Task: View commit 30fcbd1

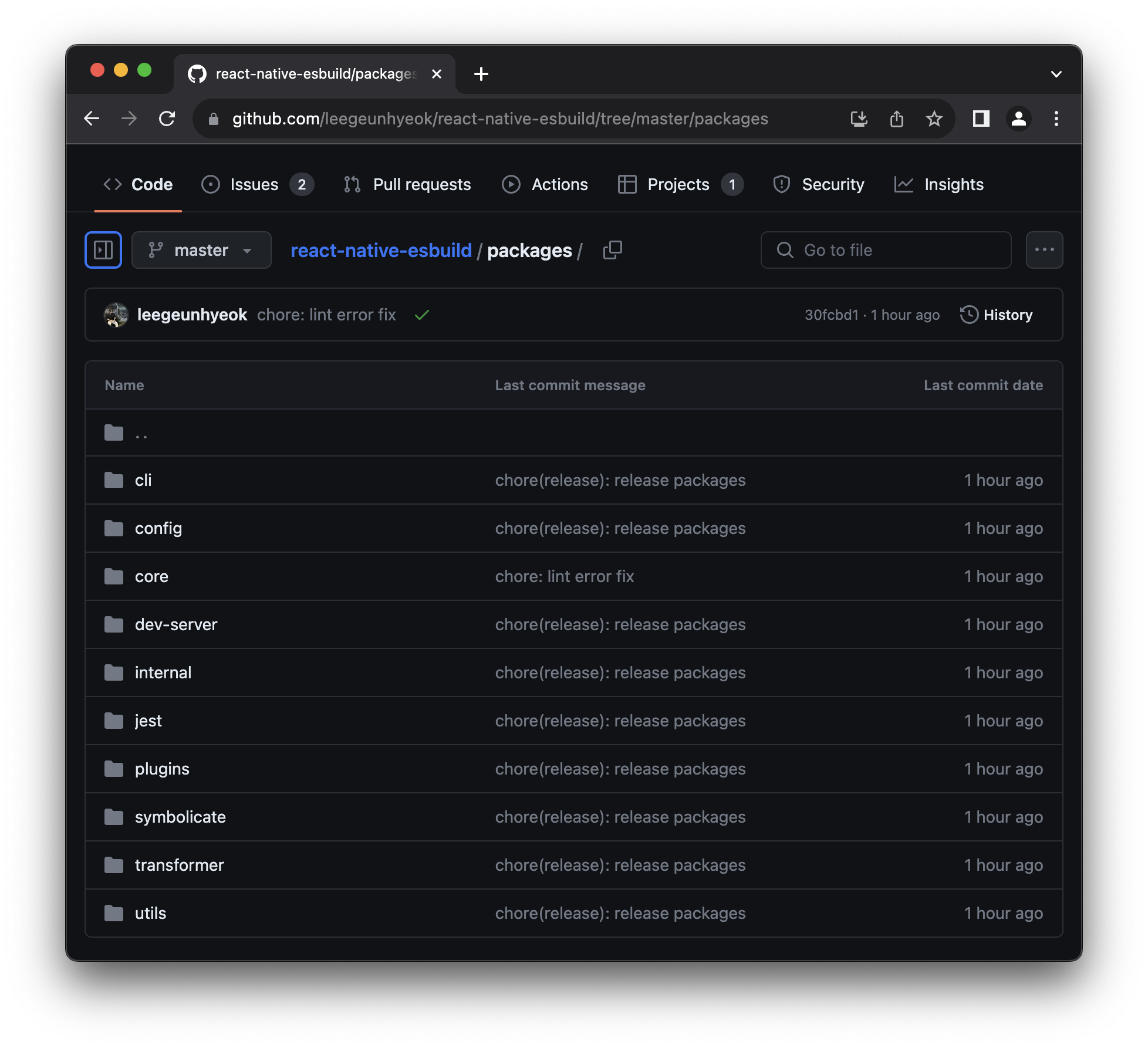Action: tap(830, 315)
